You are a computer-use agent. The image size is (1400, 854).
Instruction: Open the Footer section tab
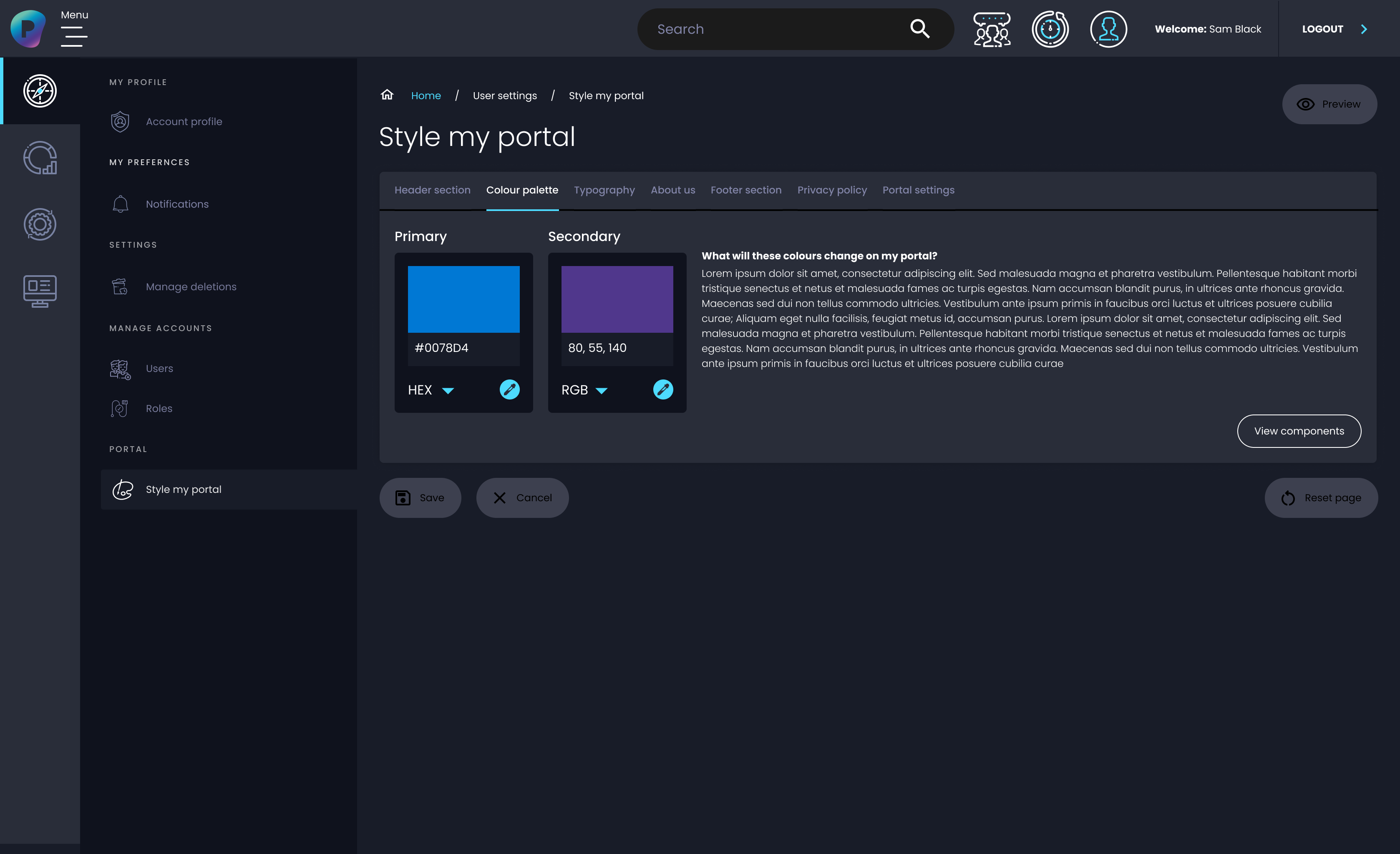click(x=745, y=190)
